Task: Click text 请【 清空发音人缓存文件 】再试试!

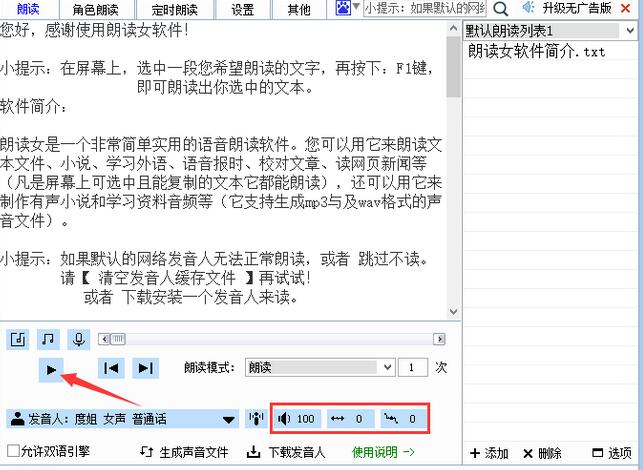Action: [186, 278]
